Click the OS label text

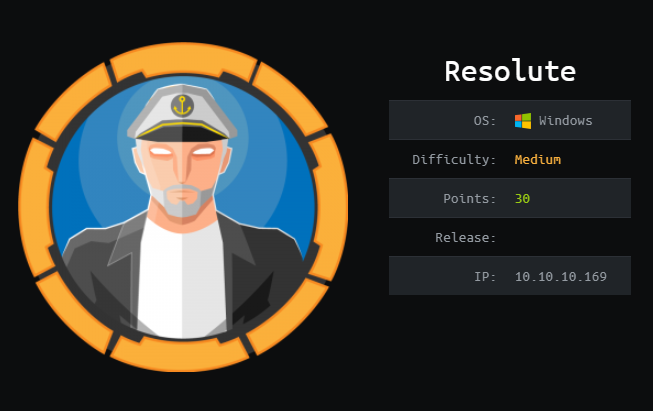[485, 121]
